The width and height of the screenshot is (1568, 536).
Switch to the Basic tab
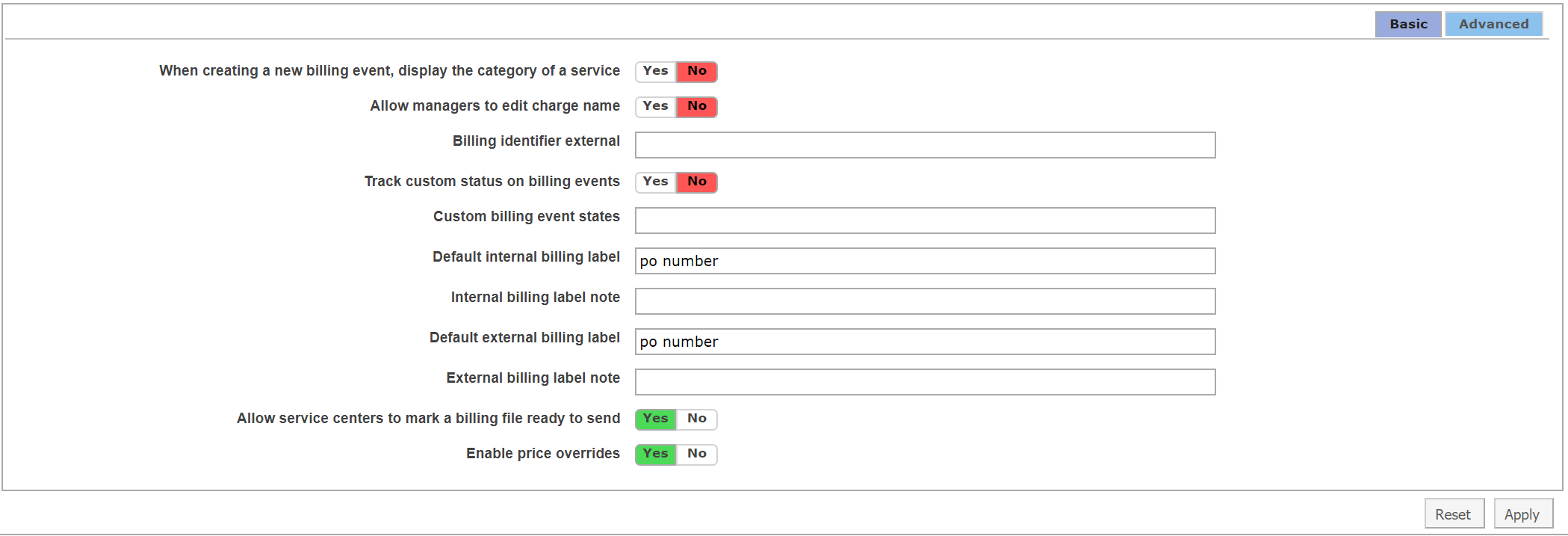pos(1407,24)
